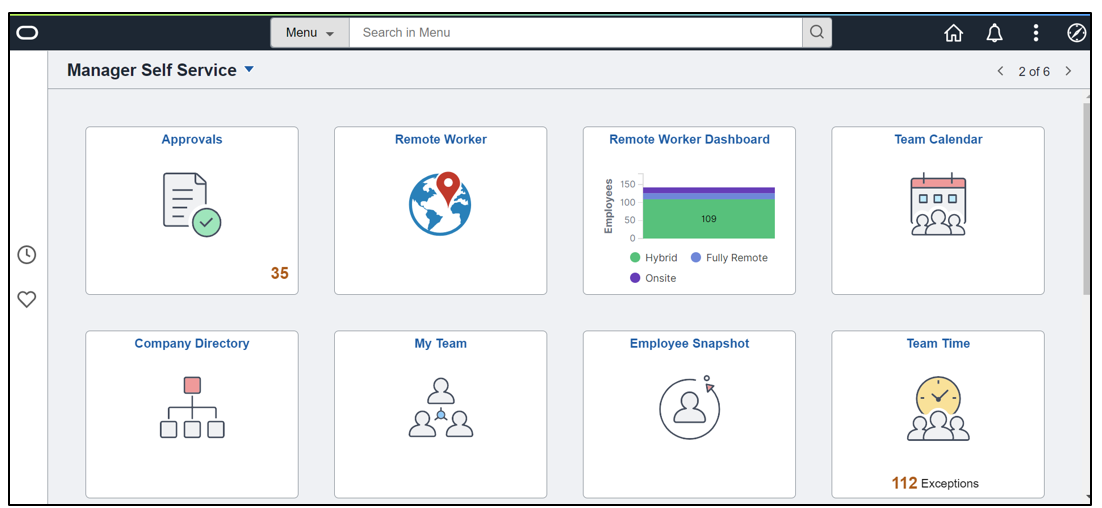The height and width of the screenshot is (508, 1102).
Task: Click the Hybrid legend color swatch
Action: click(635, 258)
